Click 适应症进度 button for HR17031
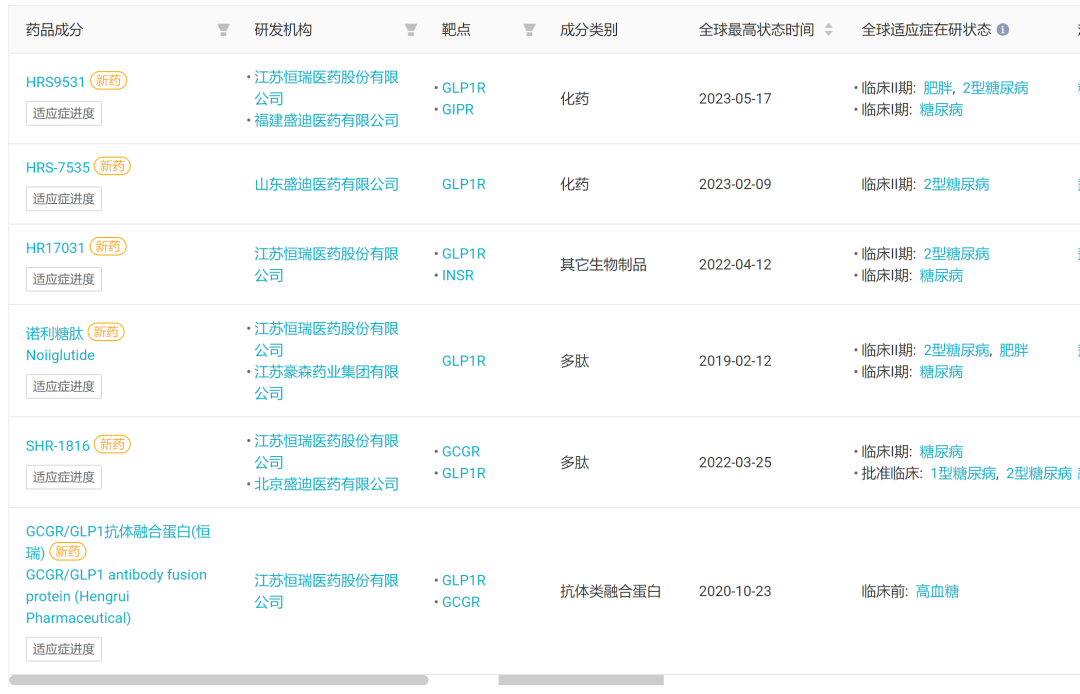The height and width of the screenshot is (694, 1080). (63, 279)
